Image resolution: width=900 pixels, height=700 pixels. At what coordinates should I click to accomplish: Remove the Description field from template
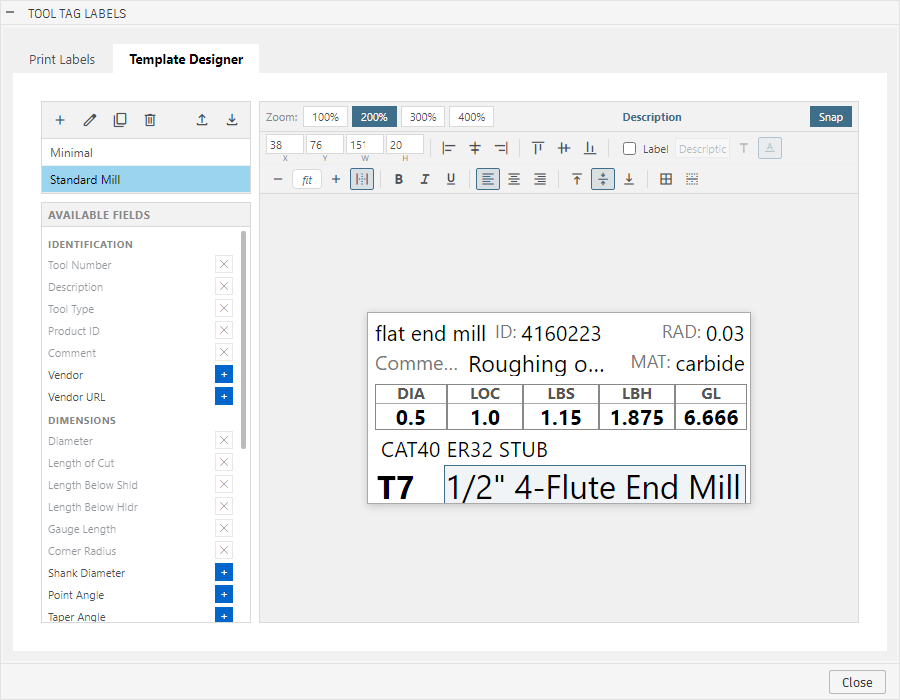(x=224, y=286)
